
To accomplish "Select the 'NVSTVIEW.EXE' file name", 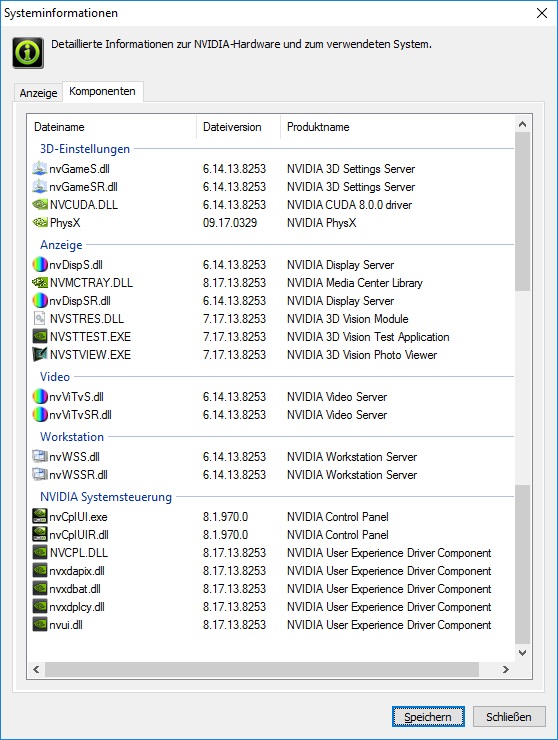I will point(90,354).
